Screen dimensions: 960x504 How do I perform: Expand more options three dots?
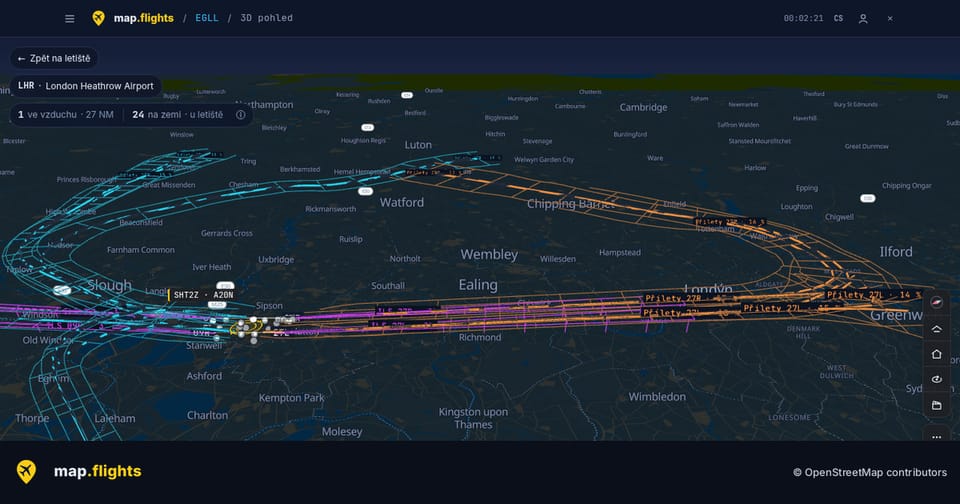tap(937, 437)
